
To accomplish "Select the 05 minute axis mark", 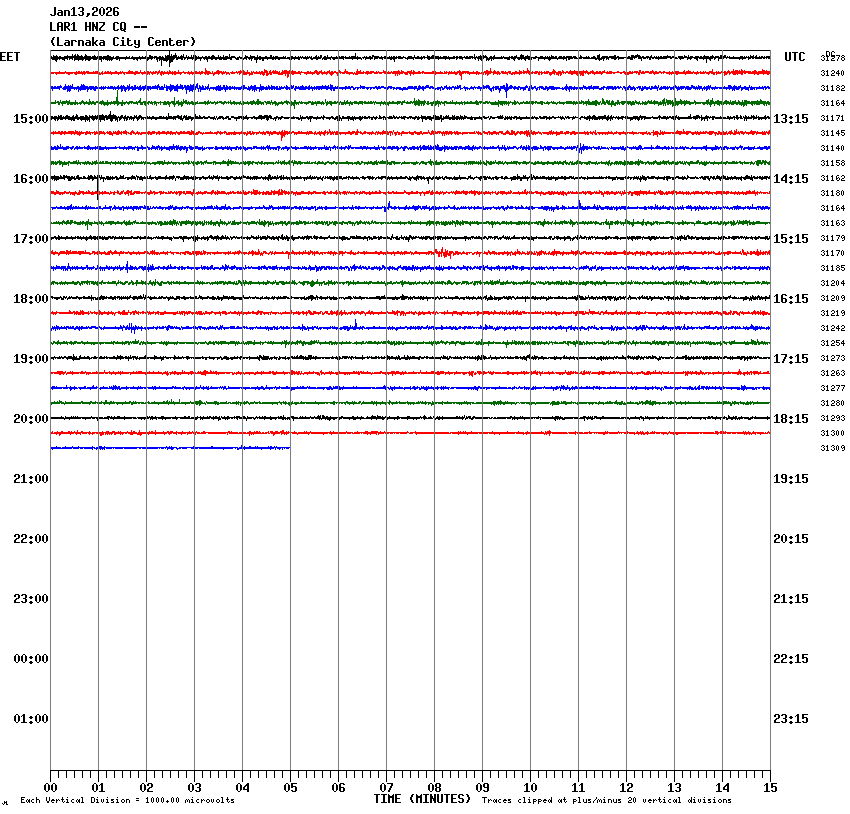I will 290,788.
